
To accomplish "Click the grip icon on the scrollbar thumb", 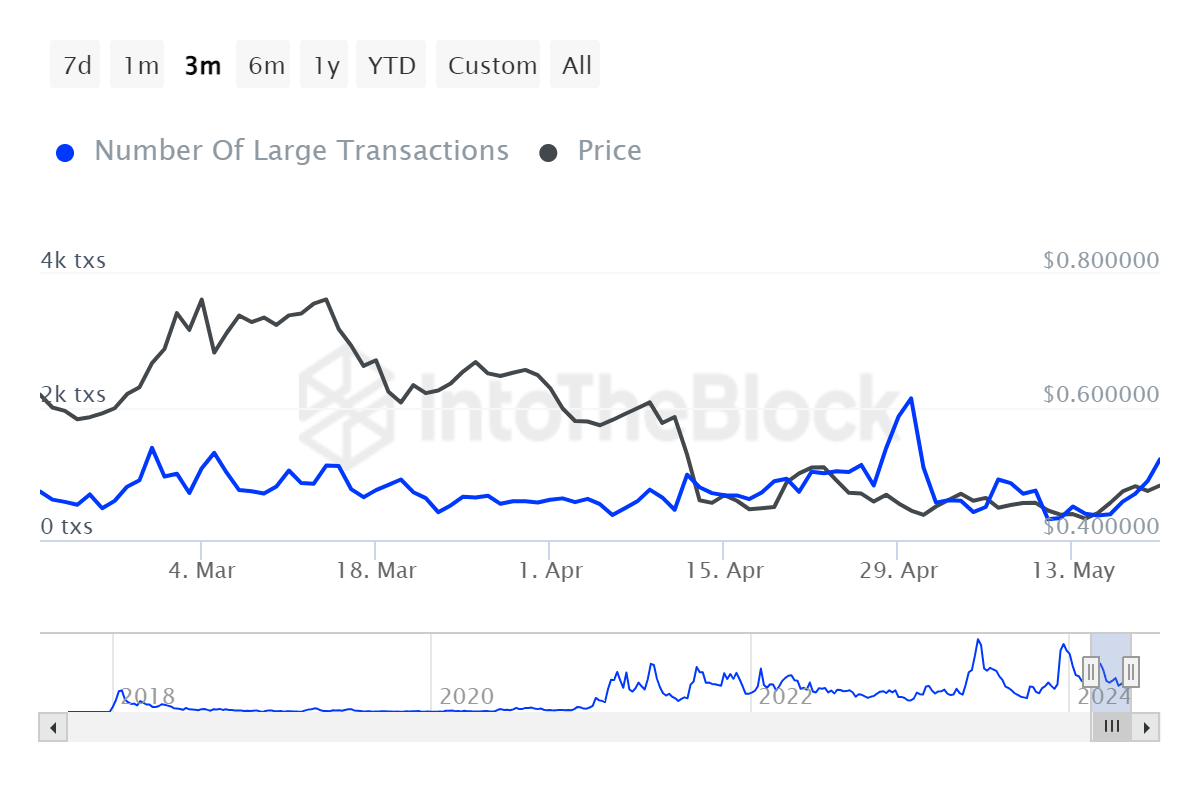I will tap(1111, 727).
